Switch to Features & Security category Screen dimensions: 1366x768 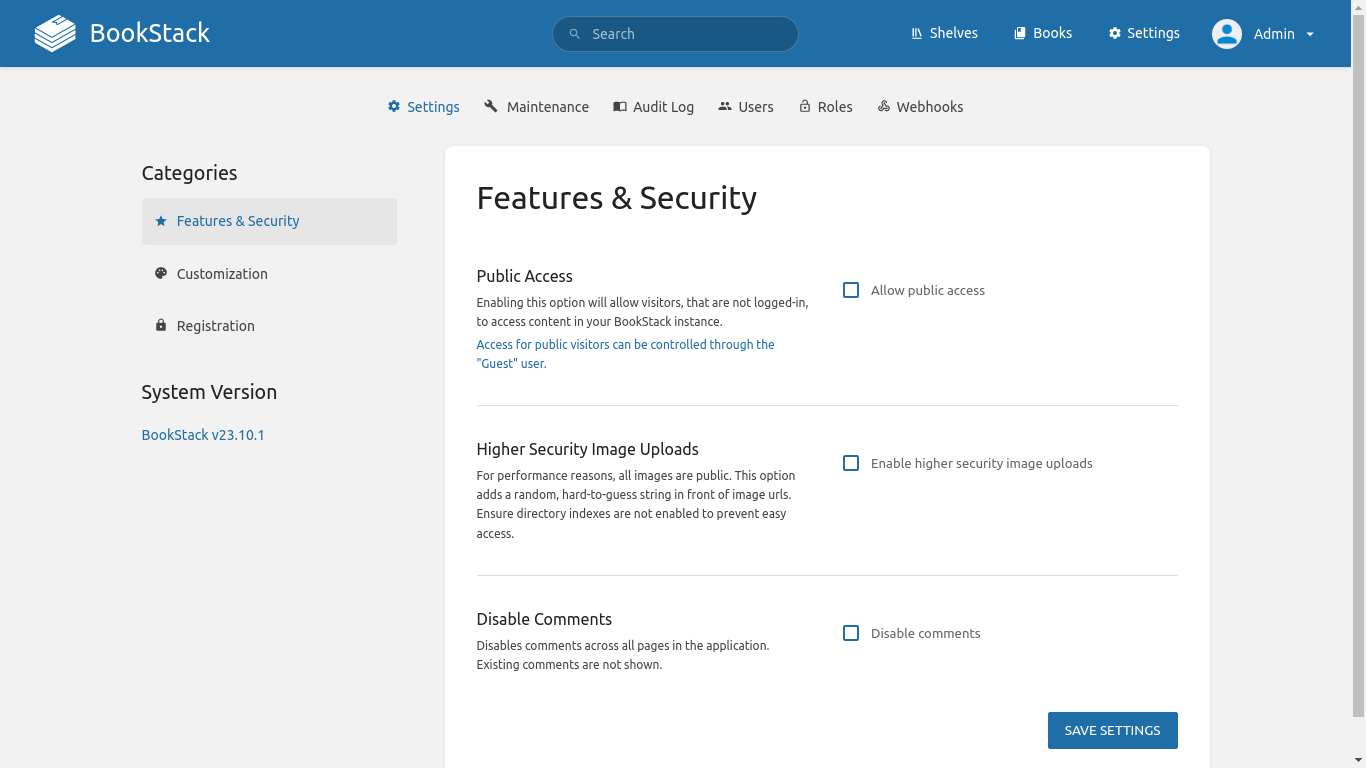click(x=238, y=221)
